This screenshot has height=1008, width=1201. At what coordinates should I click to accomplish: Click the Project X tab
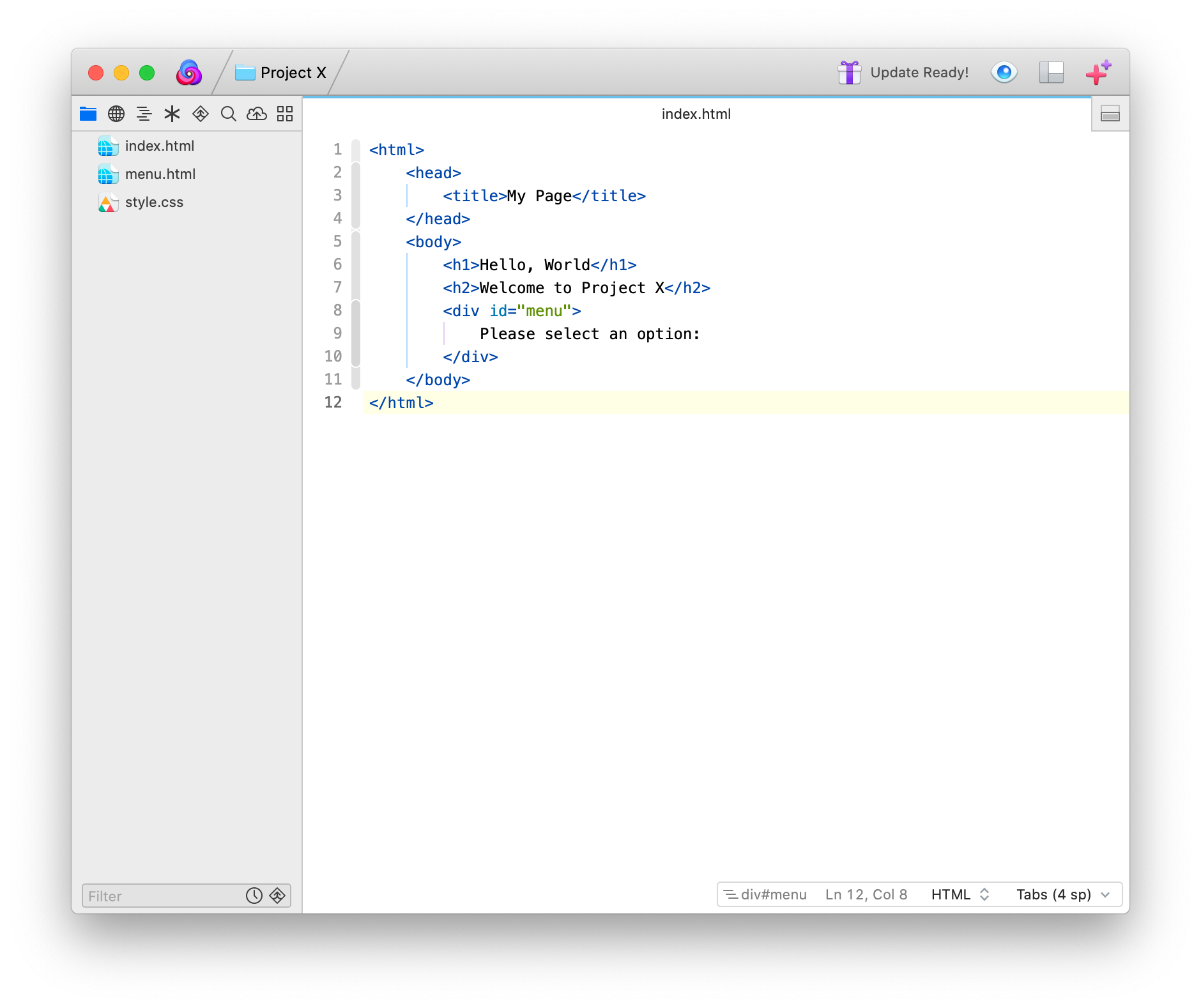click(x=280, y=72)
